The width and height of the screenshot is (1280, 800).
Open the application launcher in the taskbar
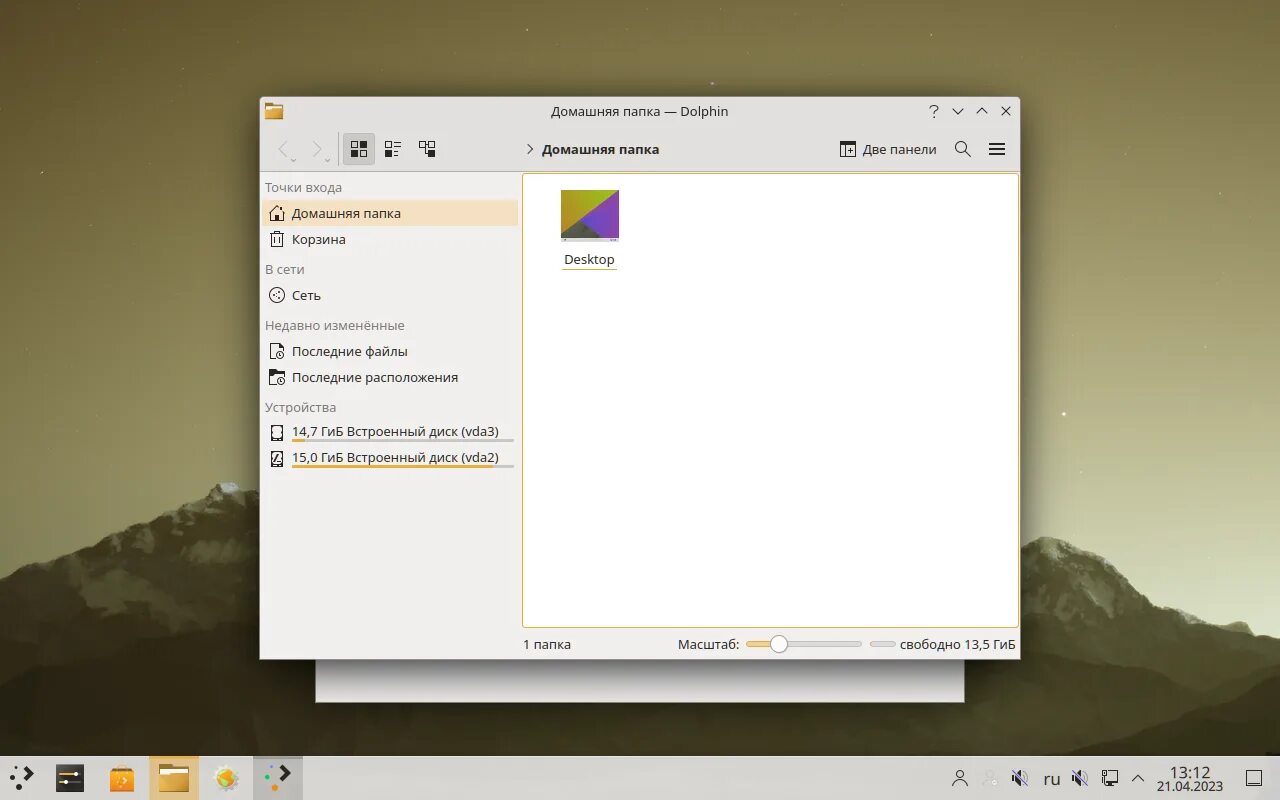(x=22, y=777)
